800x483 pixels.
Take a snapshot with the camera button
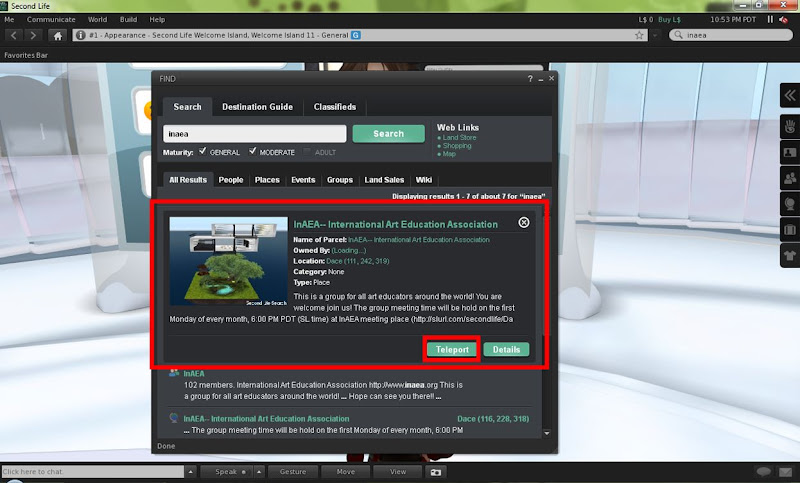[436, 472]
